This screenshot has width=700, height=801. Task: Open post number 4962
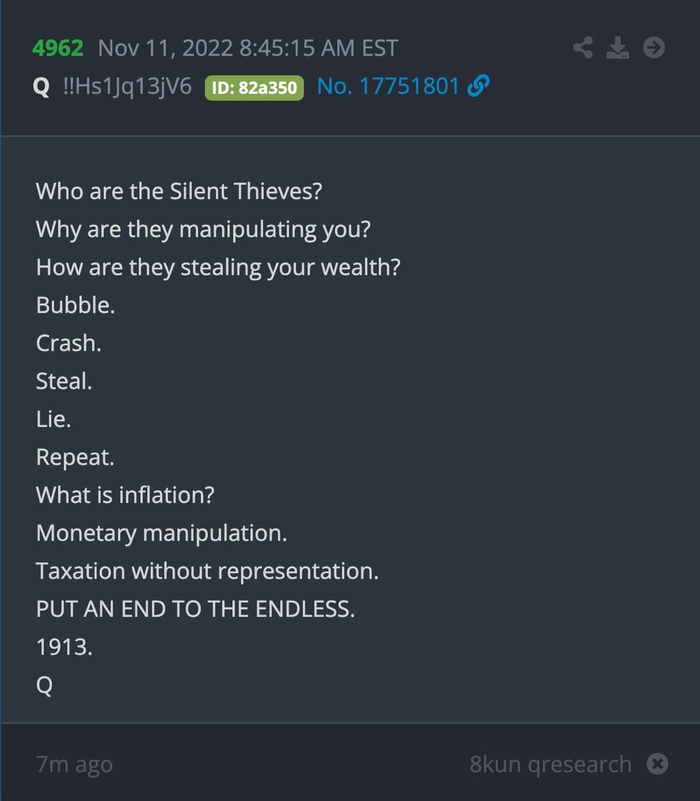tap(57, 48)
